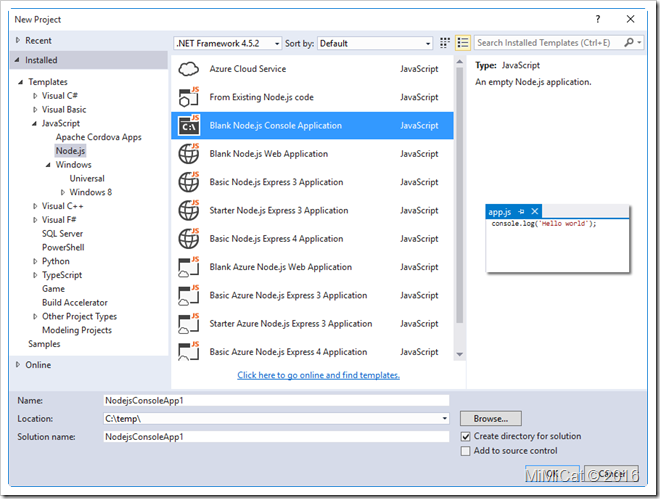Switch to small icons grid view

tap(444, 43)
